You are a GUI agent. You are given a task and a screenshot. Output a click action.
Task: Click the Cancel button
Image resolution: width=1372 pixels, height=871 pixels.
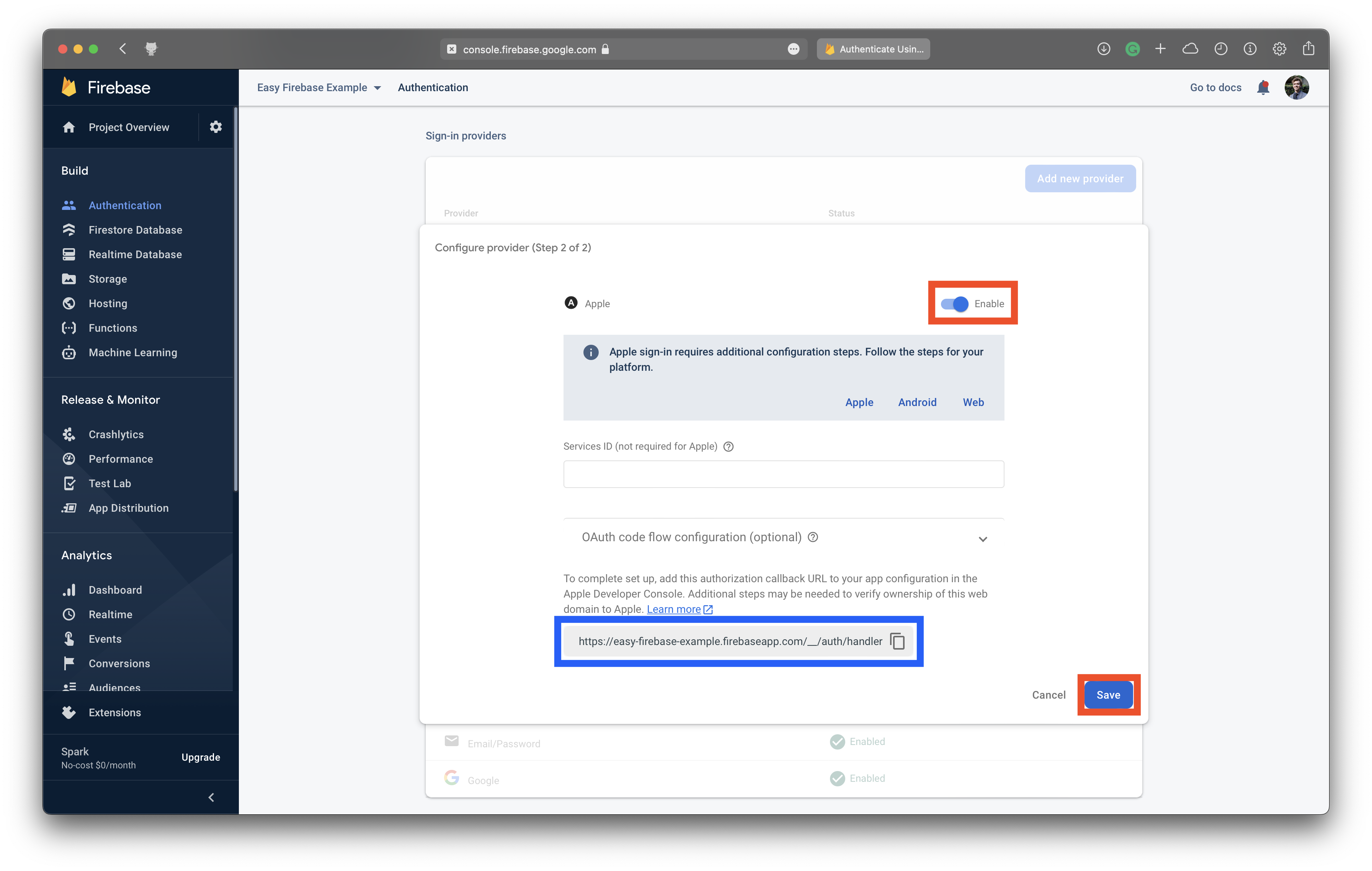coord(1049,695)
